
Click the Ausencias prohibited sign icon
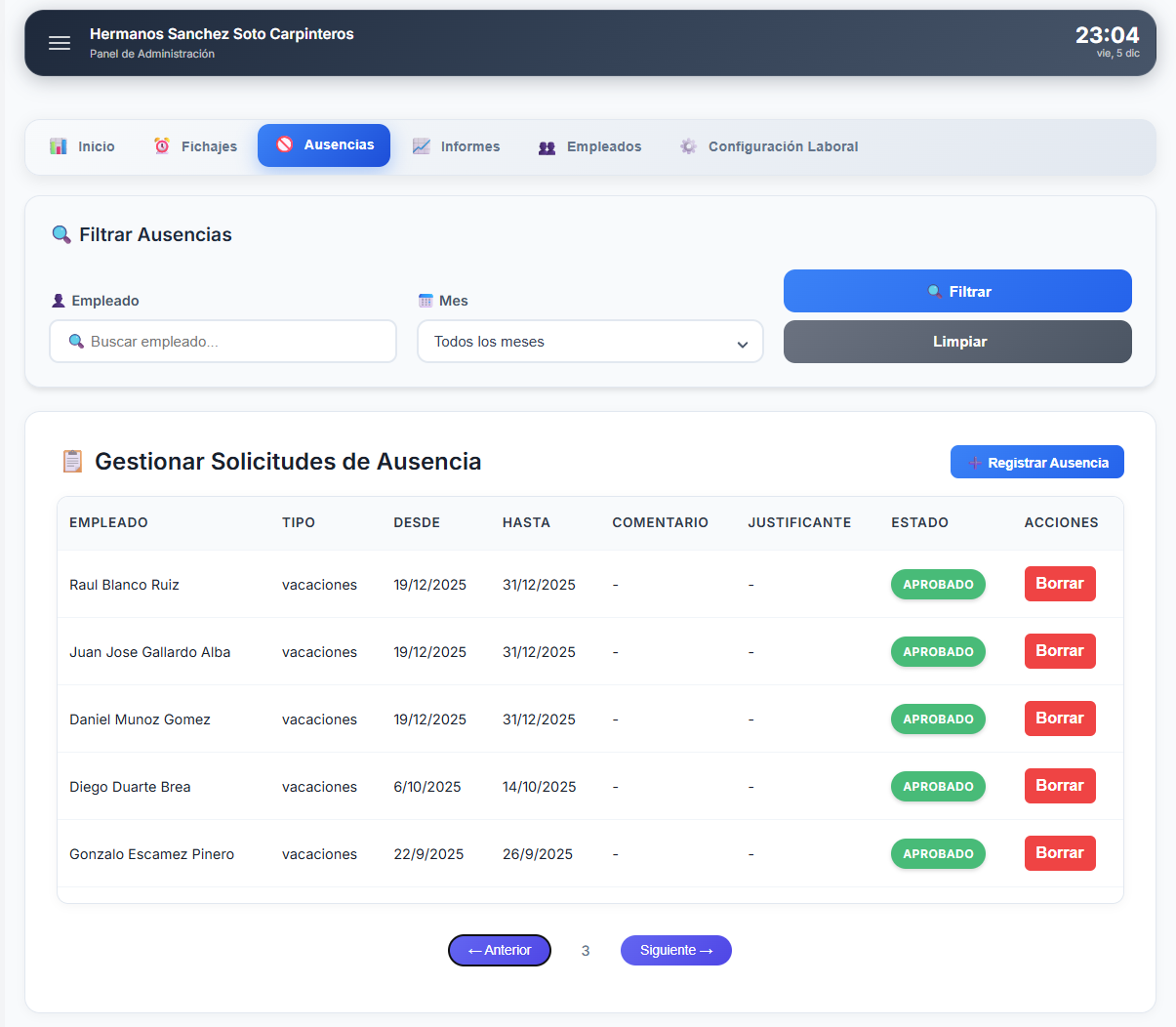(285, 144)
